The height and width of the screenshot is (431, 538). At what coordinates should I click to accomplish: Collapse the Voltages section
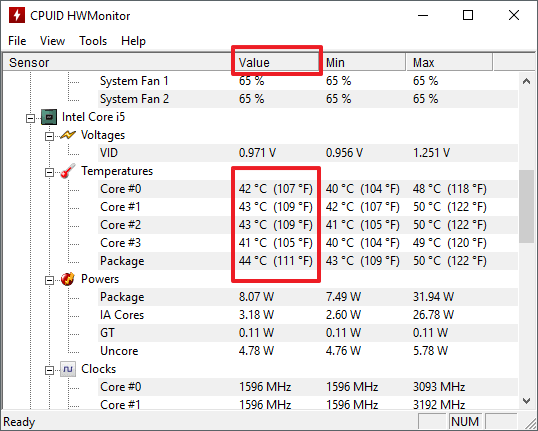[49, 137]
